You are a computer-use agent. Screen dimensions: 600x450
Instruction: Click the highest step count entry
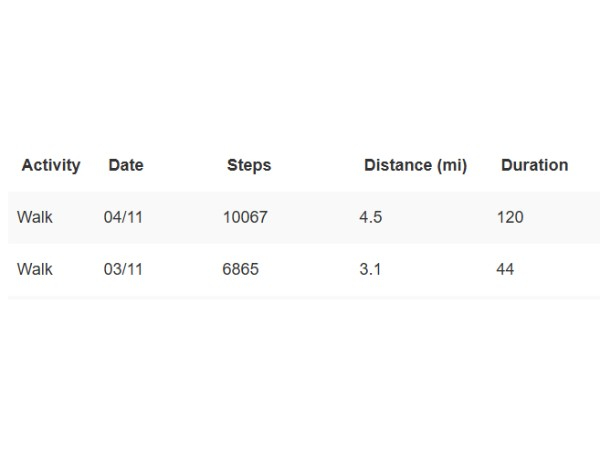coord(245,218)
